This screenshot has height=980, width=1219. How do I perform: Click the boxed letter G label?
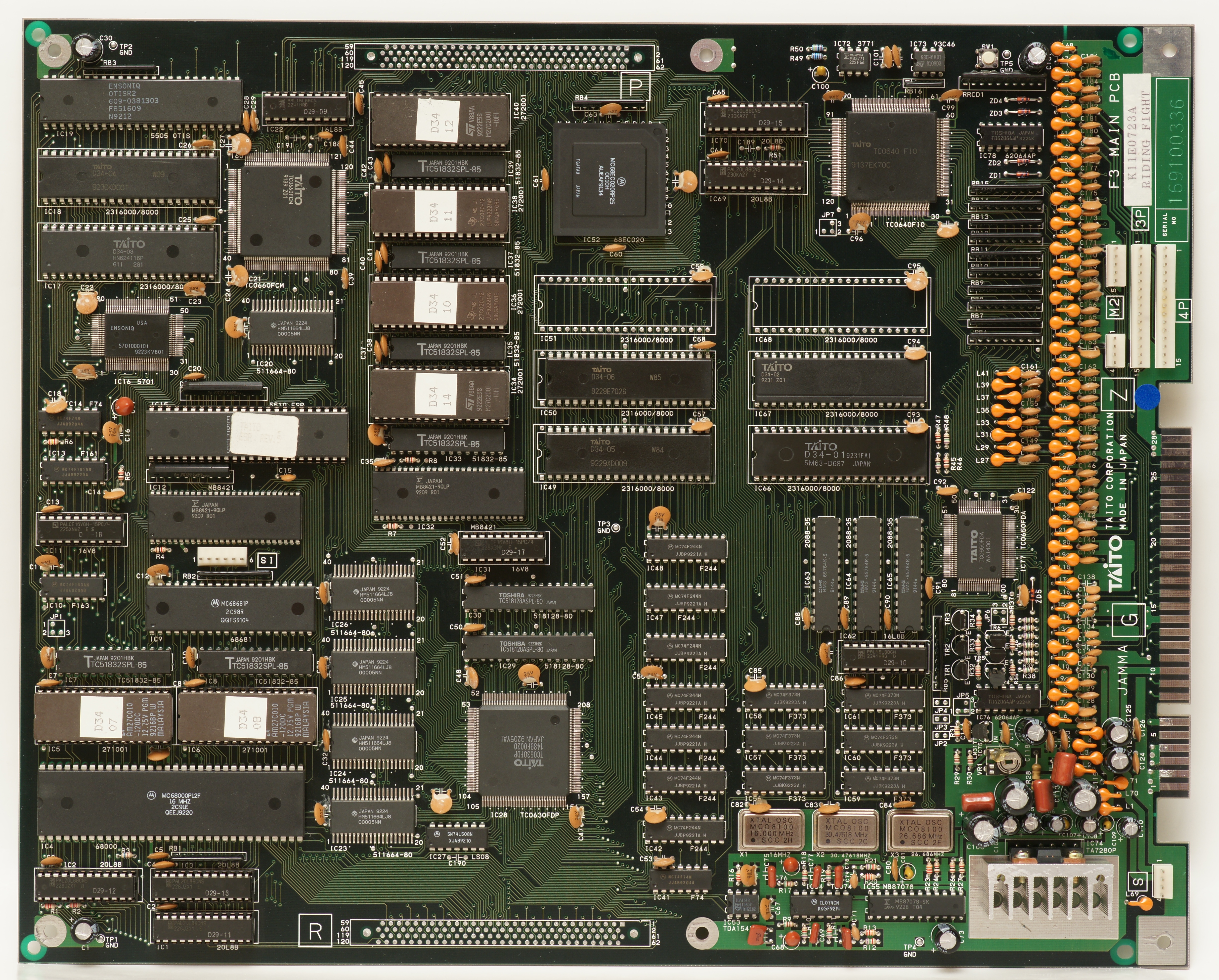(1129, 620)
